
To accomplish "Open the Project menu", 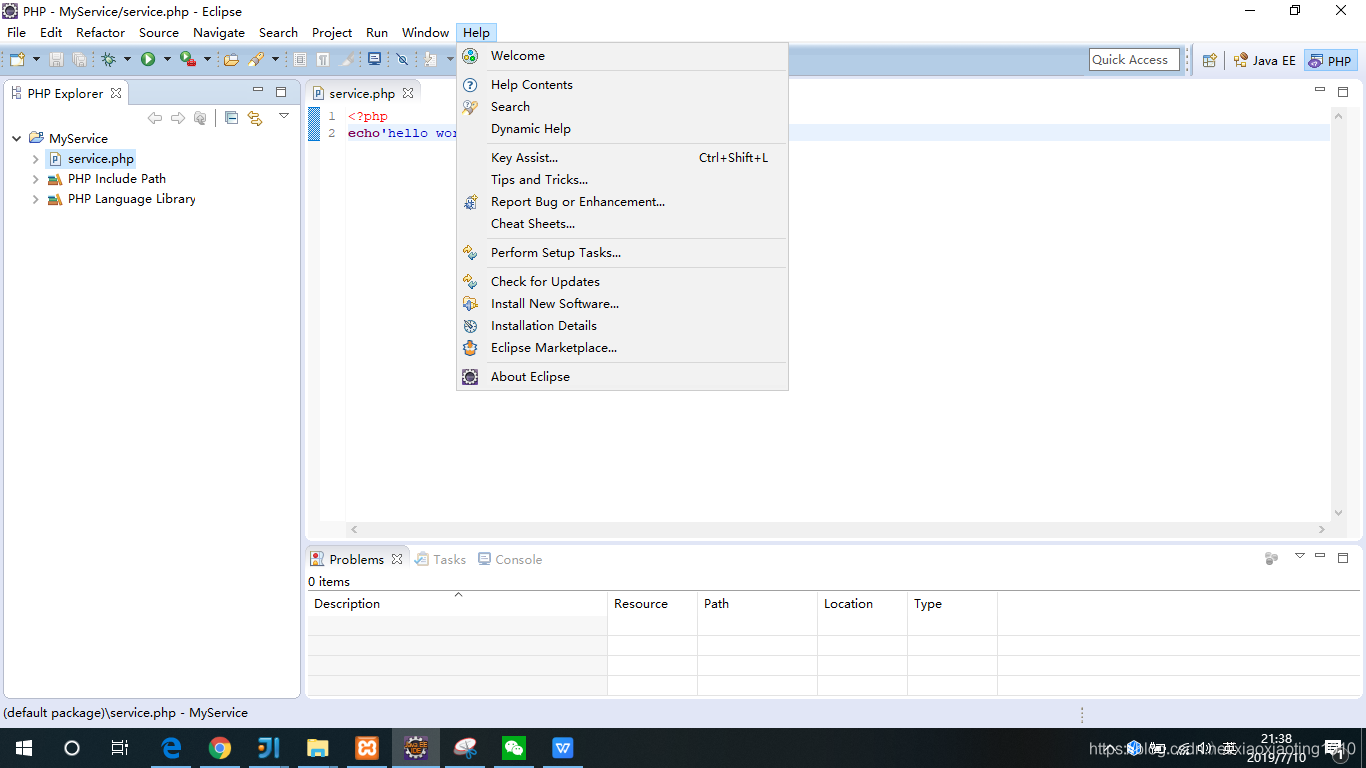I will tap(332, 32).
